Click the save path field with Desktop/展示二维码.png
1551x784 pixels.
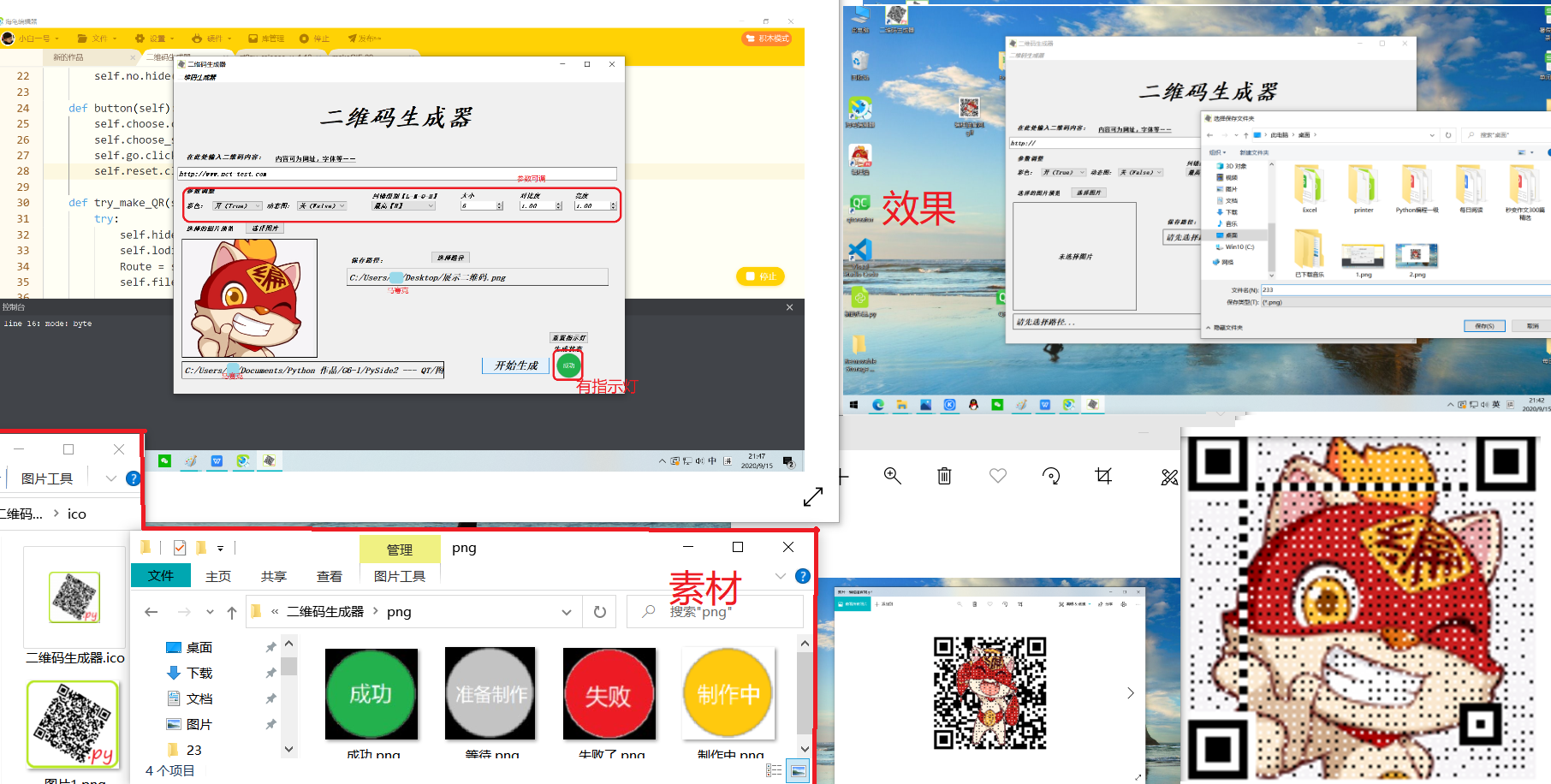tap(478, 277)
